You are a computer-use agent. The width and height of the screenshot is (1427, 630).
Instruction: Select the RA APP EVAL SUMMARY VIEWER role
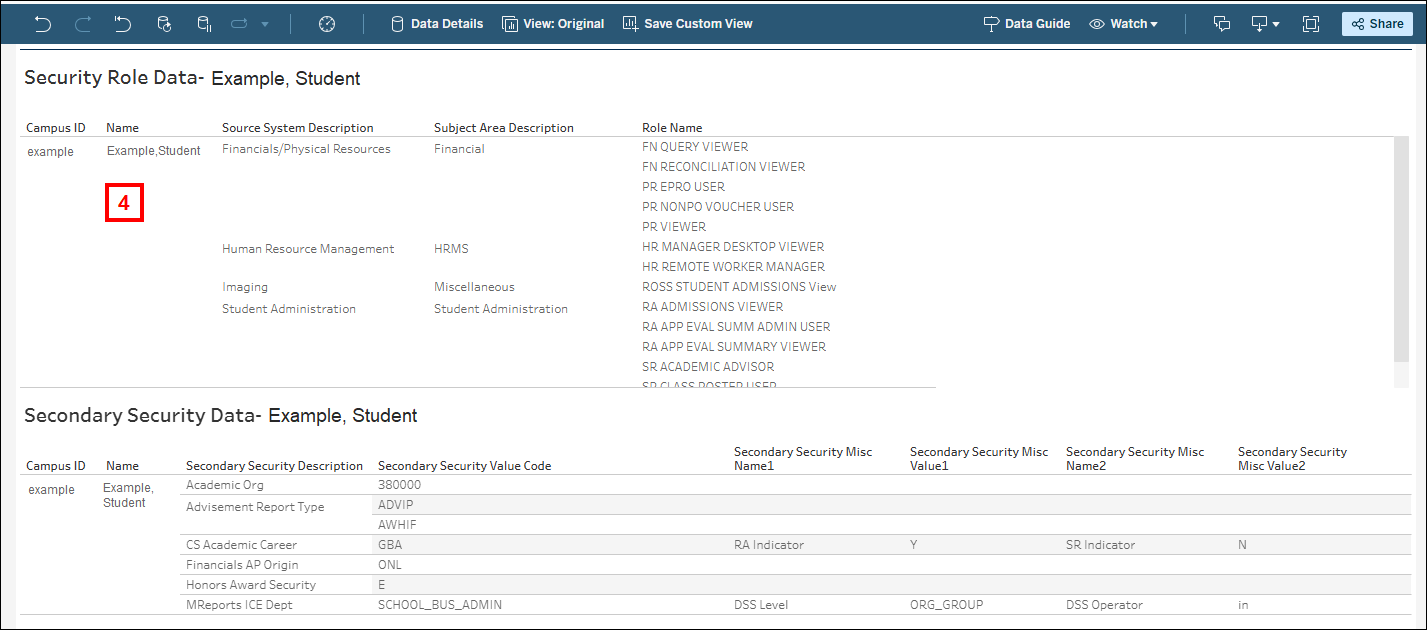coord(734,347)
